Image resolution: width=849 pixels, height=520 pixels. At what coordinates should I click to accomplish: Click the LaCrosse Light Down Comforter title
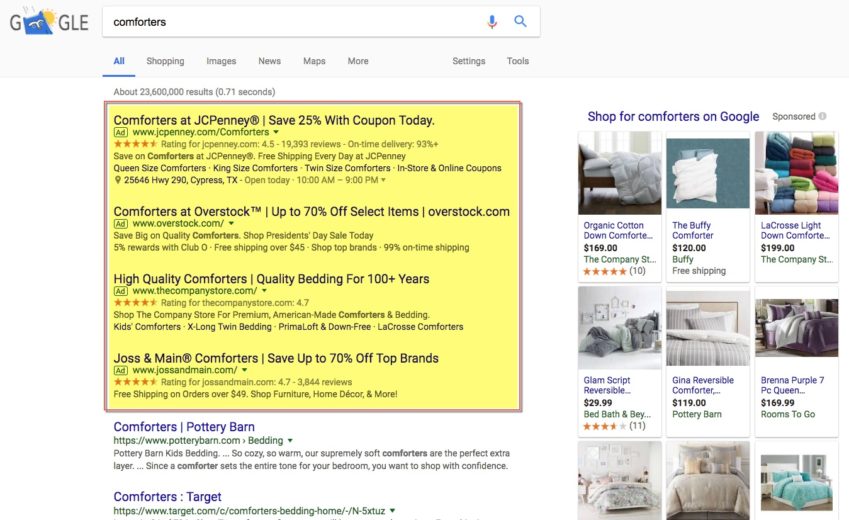tap(795, 230)
